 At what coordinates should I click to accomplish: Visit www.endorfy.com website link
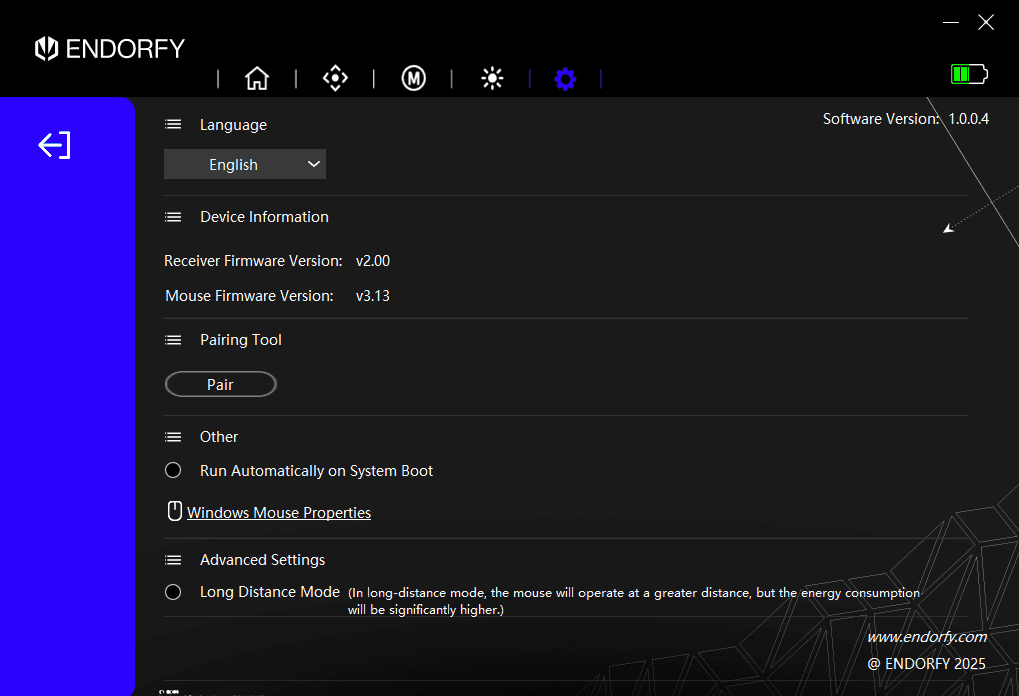926,636
